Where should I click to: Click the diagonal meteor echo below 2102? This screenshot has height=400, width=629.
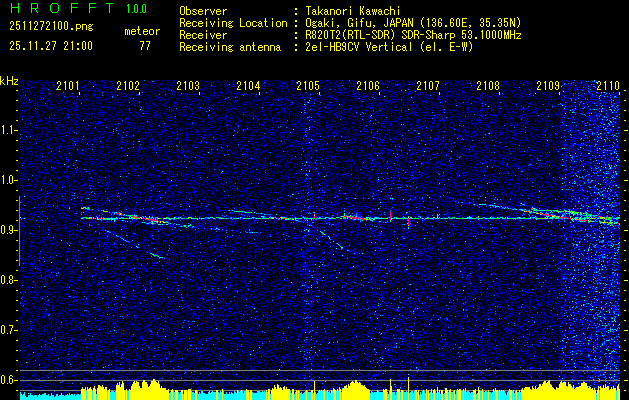click(134, 244)
